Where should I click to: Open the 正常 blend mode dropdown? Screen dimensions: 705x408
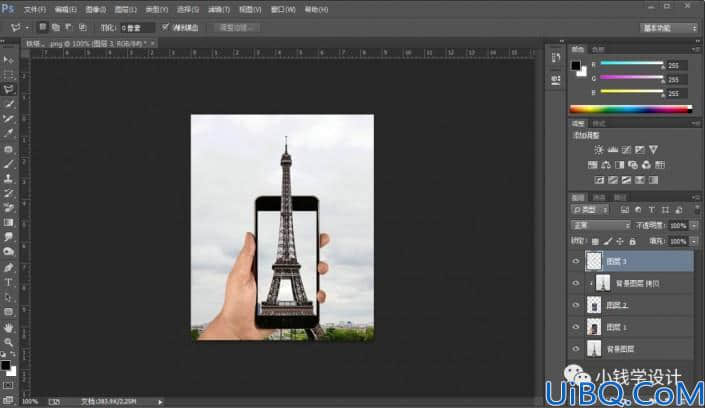coord(601,225)
